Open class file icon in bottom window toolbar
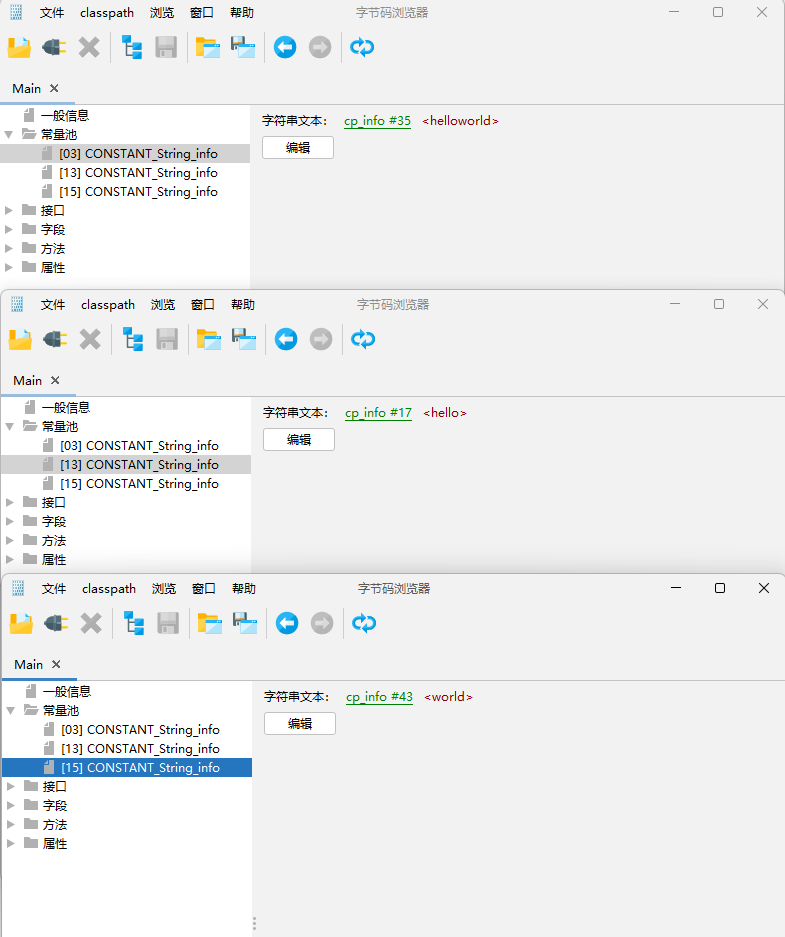The height and width of the screenshot is (937, 785). [22, 623]
